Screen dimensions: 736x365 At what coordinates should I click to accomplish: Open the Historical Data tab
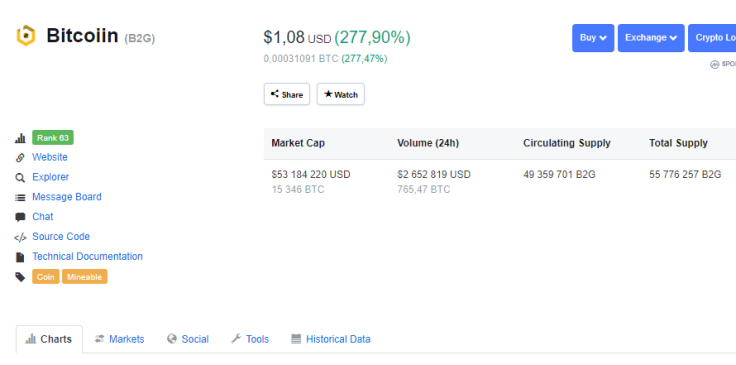[x=331, y=339]
